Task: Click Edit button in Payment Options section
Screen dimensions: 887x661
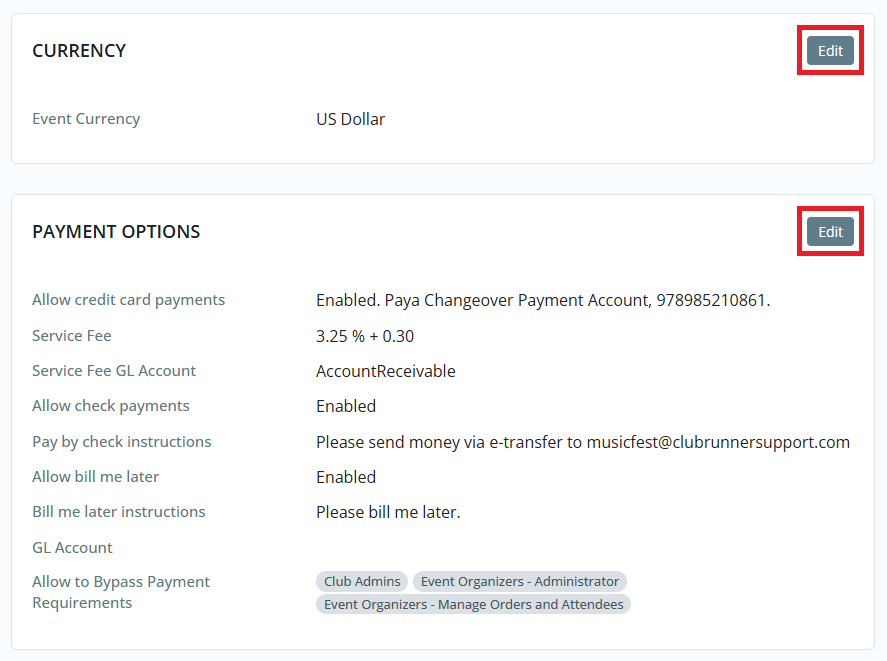Action: (x=830, y=232)
